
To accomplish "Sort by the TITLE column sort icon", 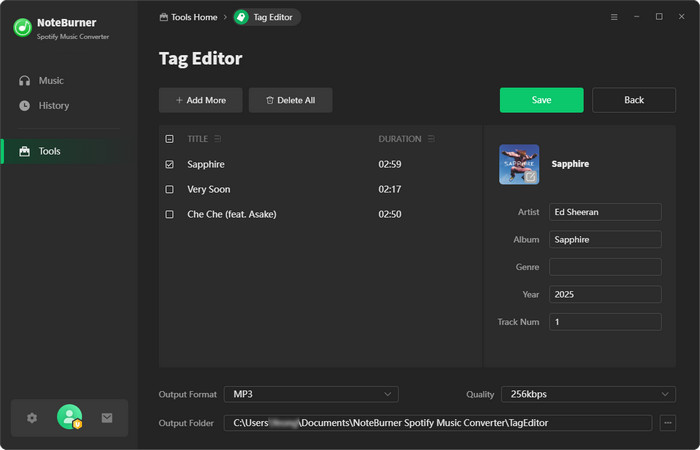I will [x=217, y=139].
